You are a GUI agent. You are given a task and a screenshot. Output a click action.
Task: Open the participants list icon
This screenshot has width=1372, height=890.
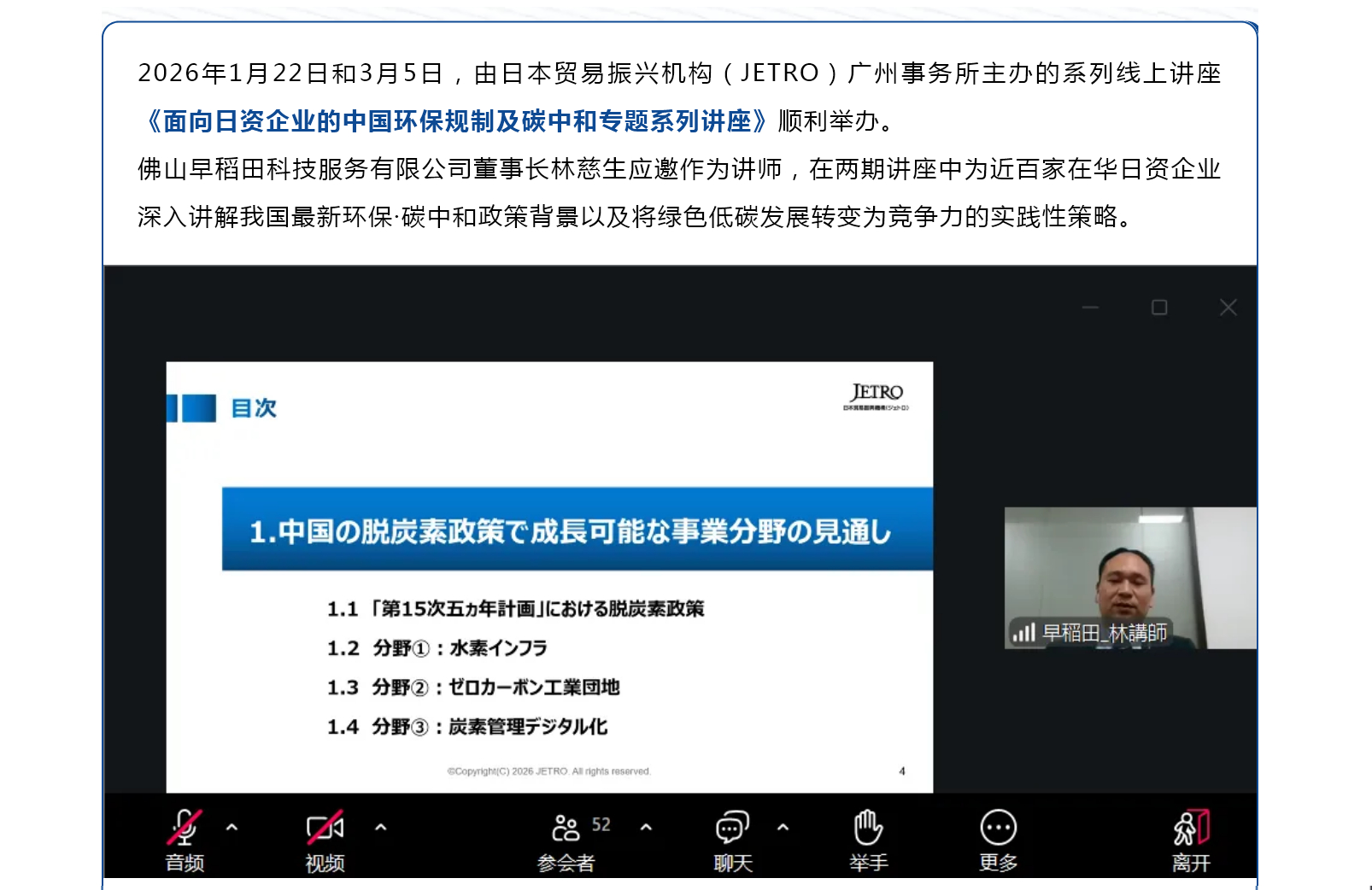566,827
